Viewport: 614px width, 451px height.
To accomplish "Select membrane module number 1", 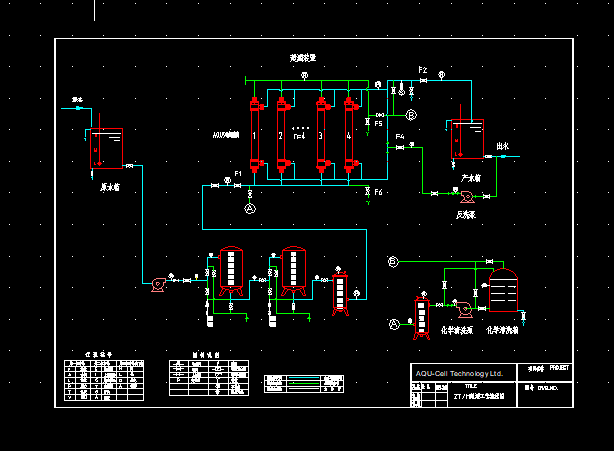I will (x=255, y=135).
